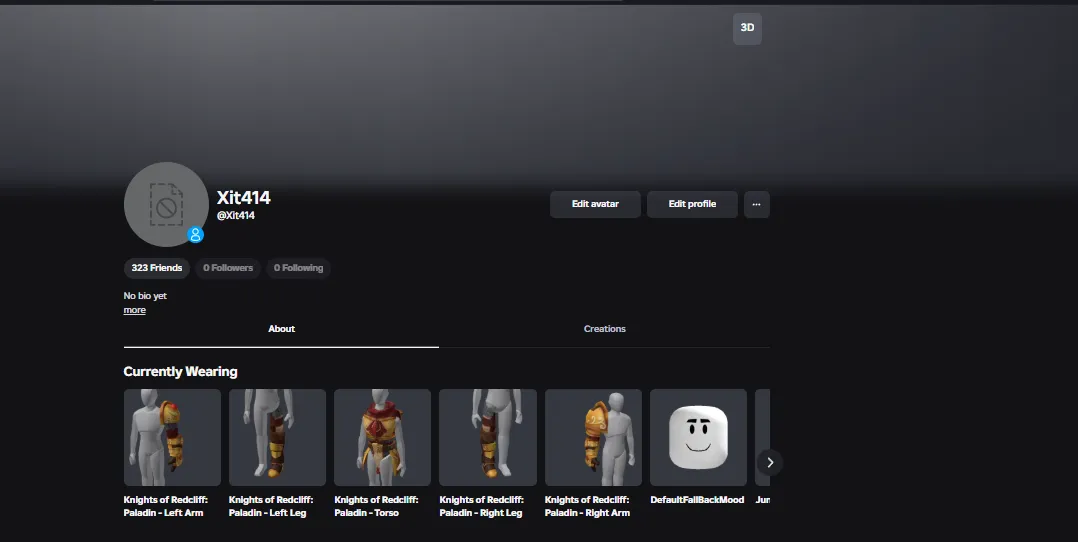Click the Edit avatar button
The width and height of the screenshot is (1078, 542).
pos(595,204)
